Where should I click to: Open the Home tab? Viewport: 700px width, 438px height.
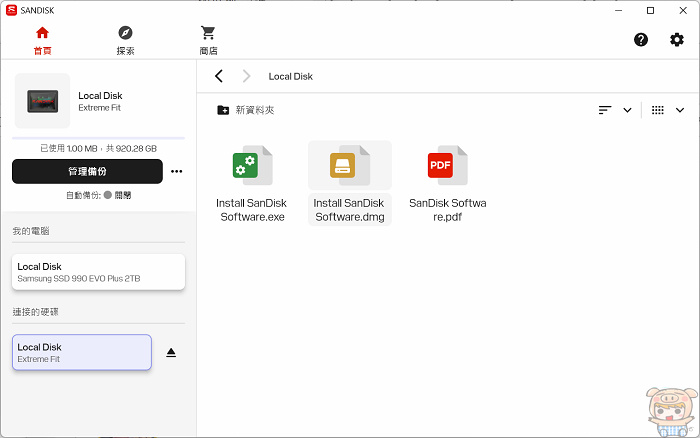tap(42, 41)
